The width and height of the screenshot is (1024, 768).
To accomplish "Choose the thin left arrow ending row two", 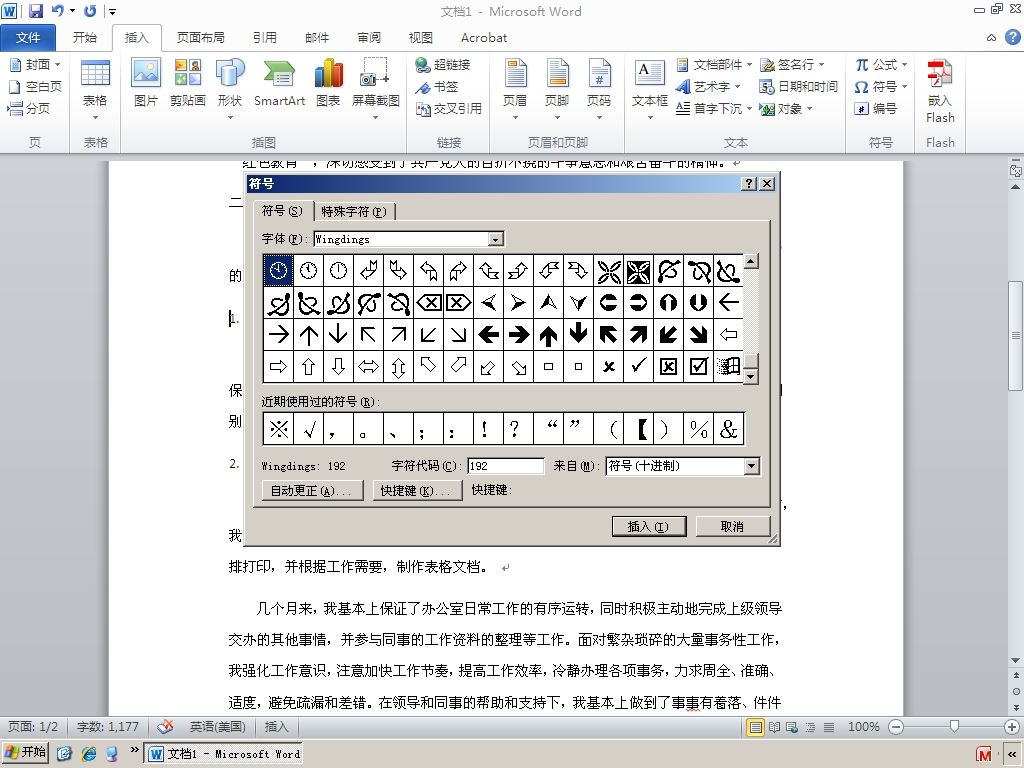I will pyautogui.click(x=729, y=302).
